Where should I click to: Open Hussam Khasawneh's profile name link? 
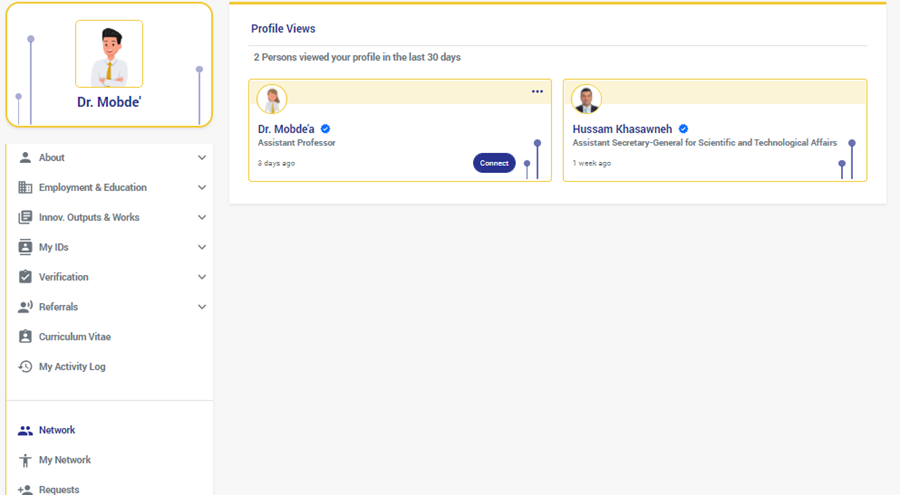(x=622, y=129)
